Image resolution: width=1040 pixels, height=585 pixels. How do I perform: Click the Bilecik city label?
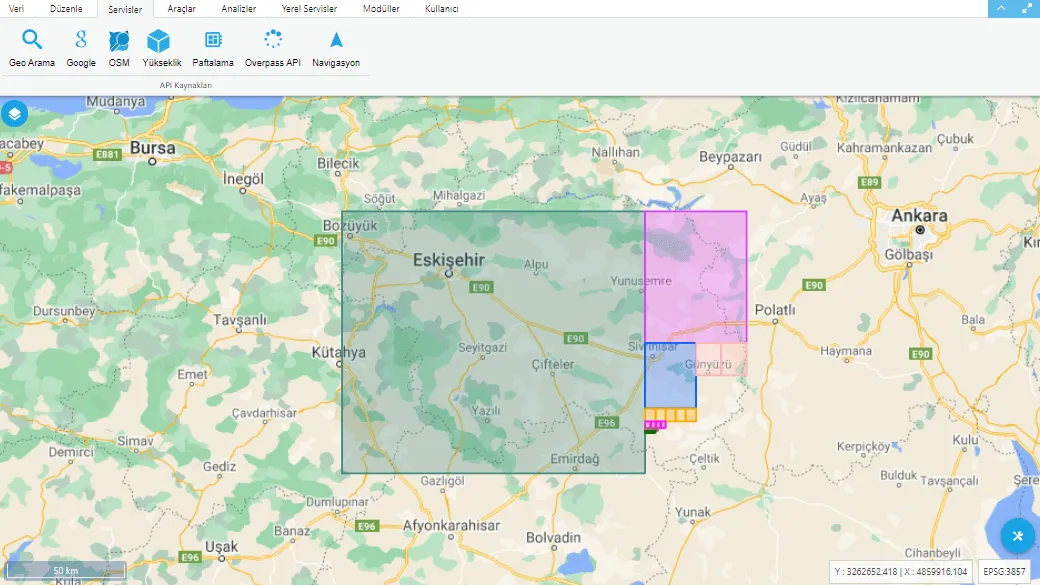point(338,163)
